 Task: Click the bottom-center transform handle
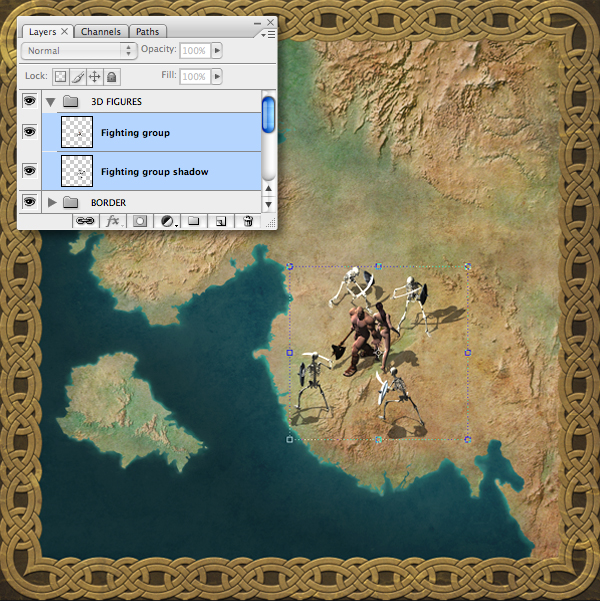(379, 440)
